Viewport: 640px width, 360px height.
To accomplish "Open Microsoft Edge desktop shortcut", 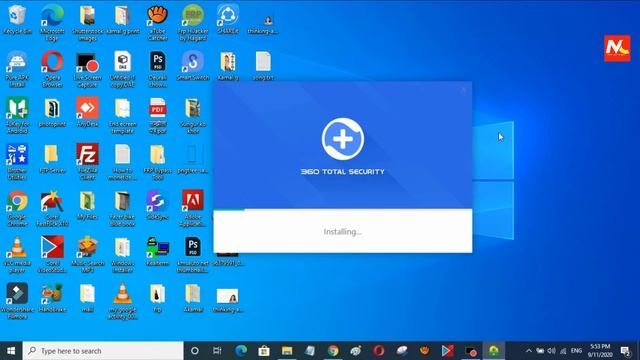I will coord(52,22).
